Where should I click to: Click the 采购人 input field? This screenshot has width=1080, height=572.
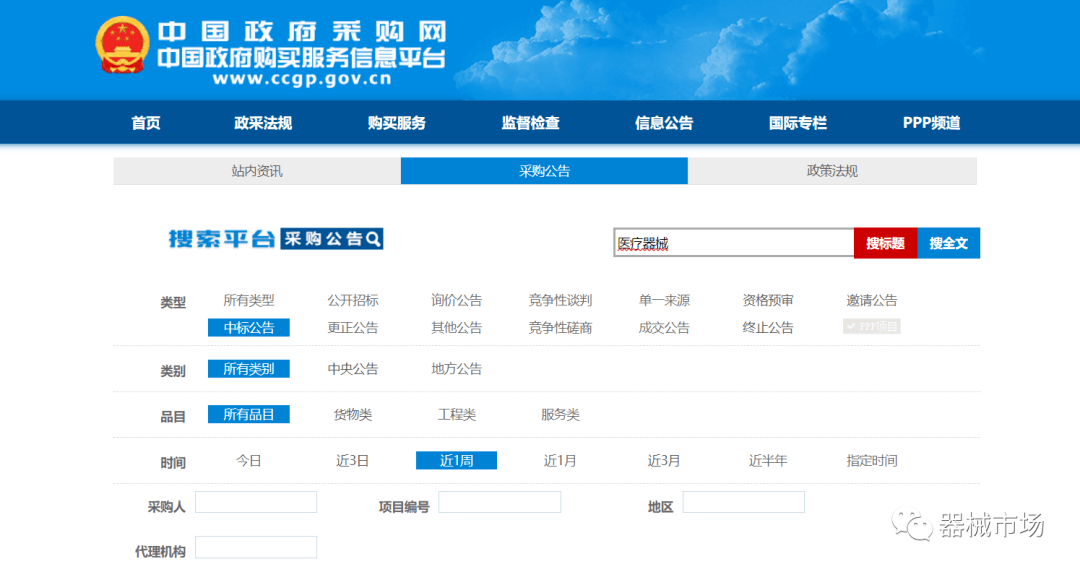(256, 502)
